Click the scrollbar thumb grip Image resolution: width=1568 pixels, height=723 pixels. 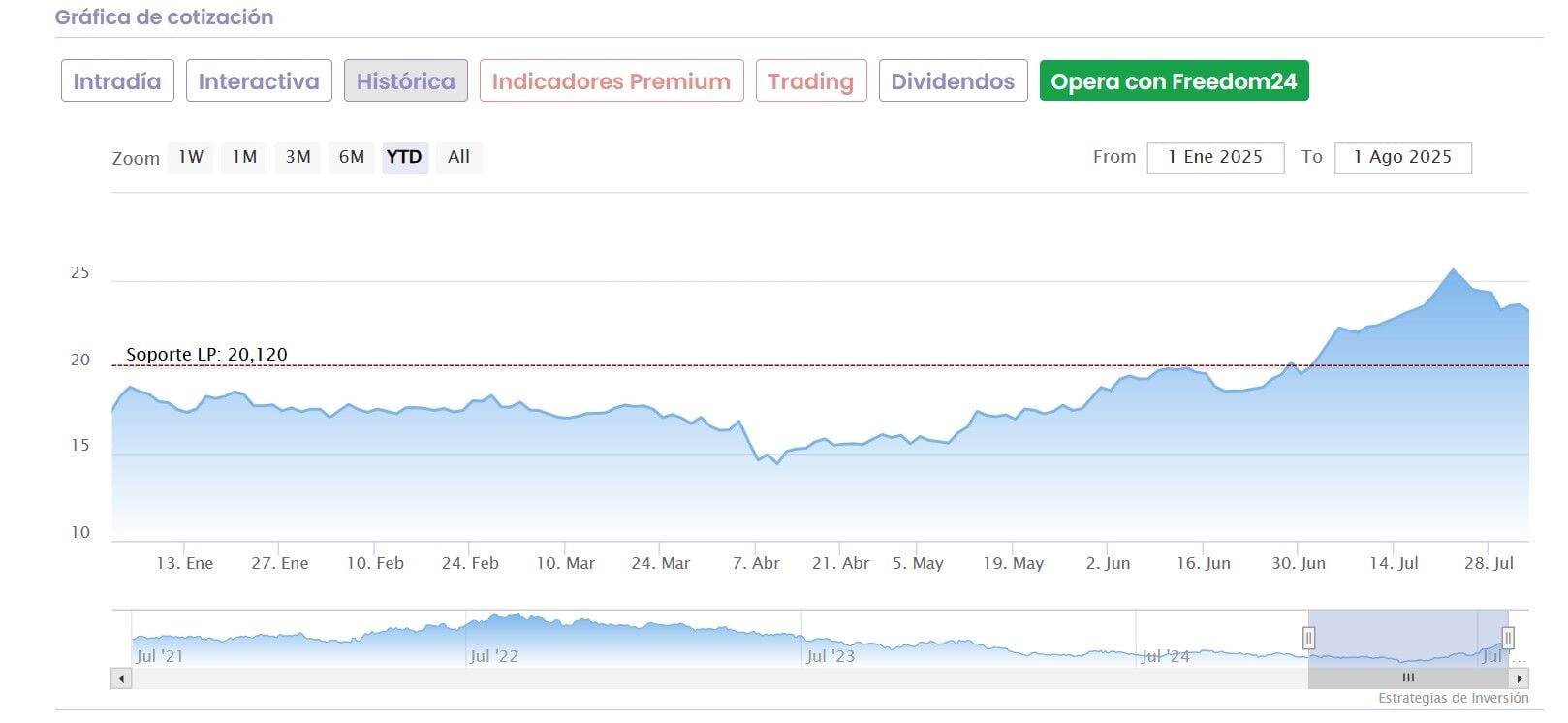[x=1408, y=678]
